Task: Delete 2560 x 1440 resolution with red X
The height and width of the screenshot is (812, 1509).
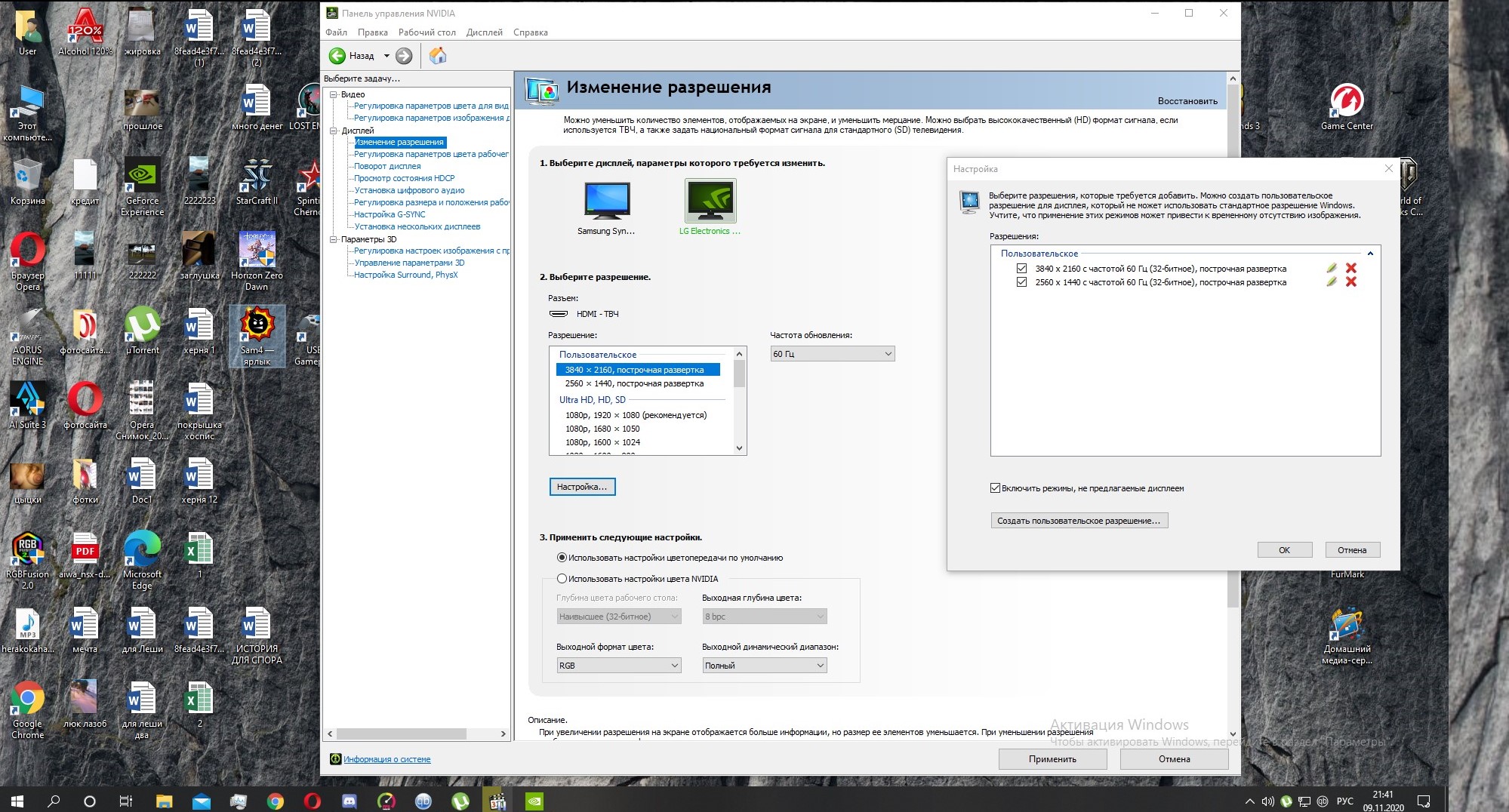Action: coord(1351,282)
